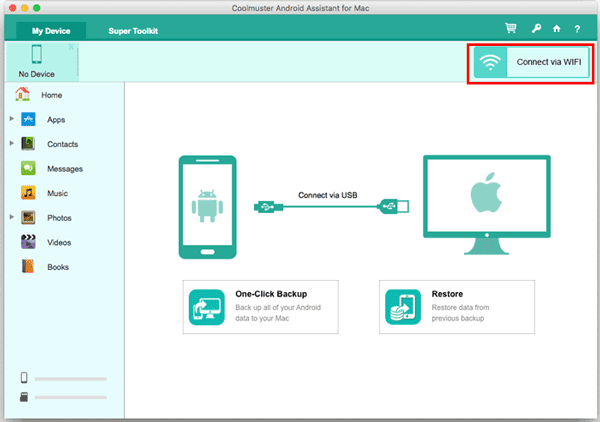Viewport: 600px width, 422px height.
Task: Select Home in the sidebar
Action: (x=52, y=95)
